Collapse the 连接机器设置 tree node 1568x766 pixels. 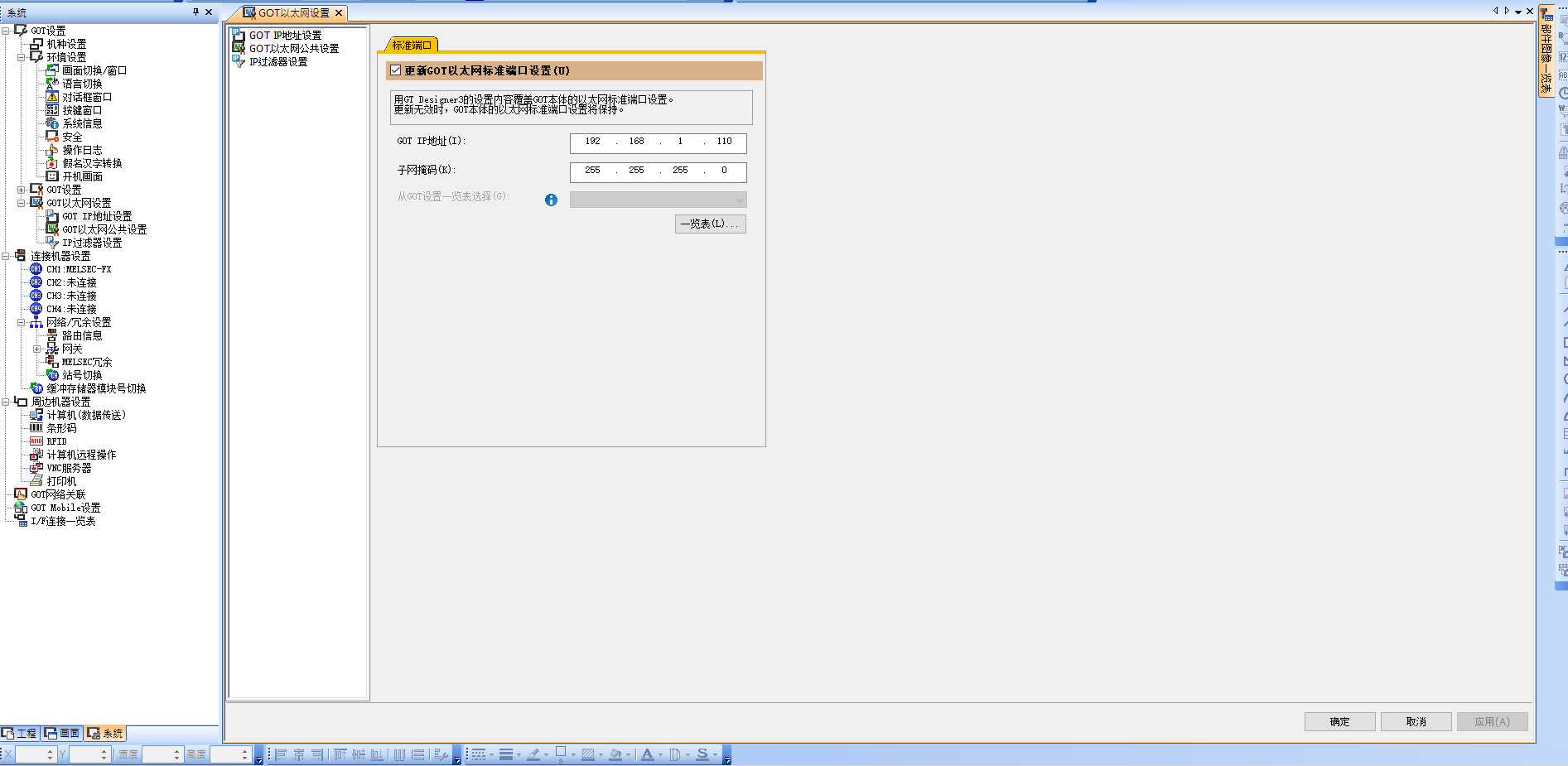6,256
